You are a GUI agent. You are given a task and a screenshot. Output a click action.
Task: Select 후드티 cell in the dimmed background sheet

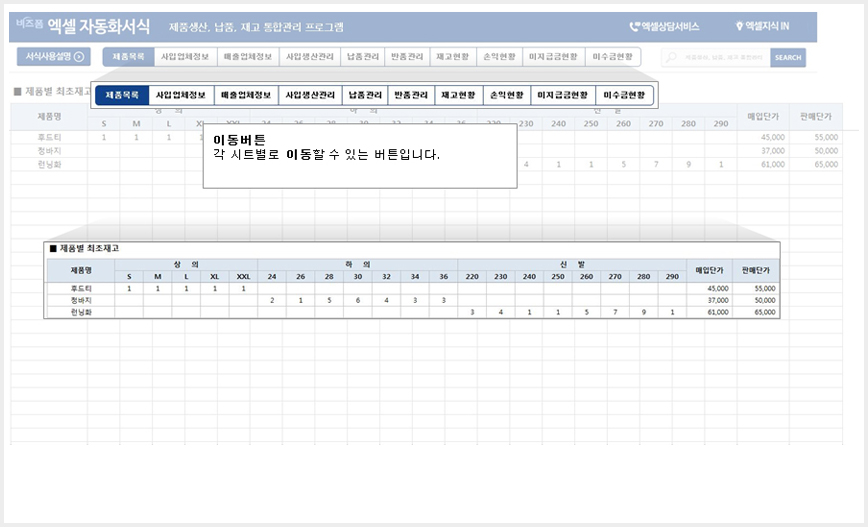(49, 137)
